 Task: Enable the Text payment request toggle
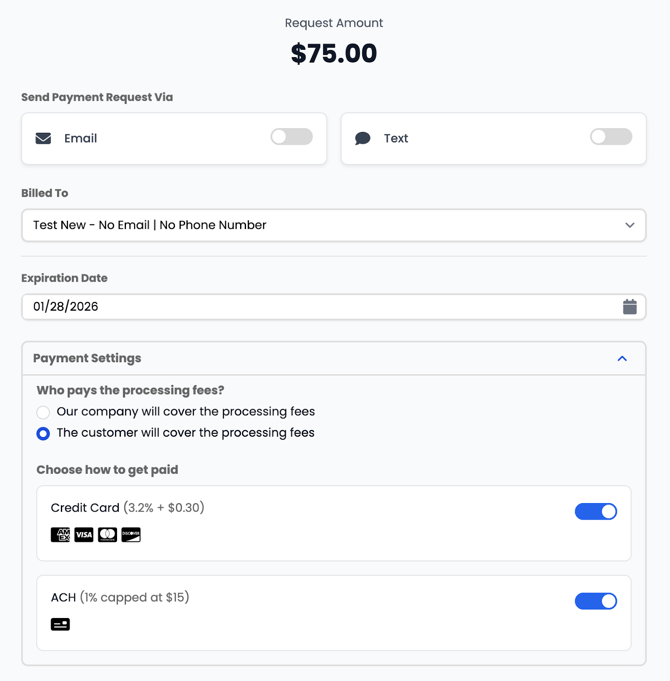(x=611, y=137)
